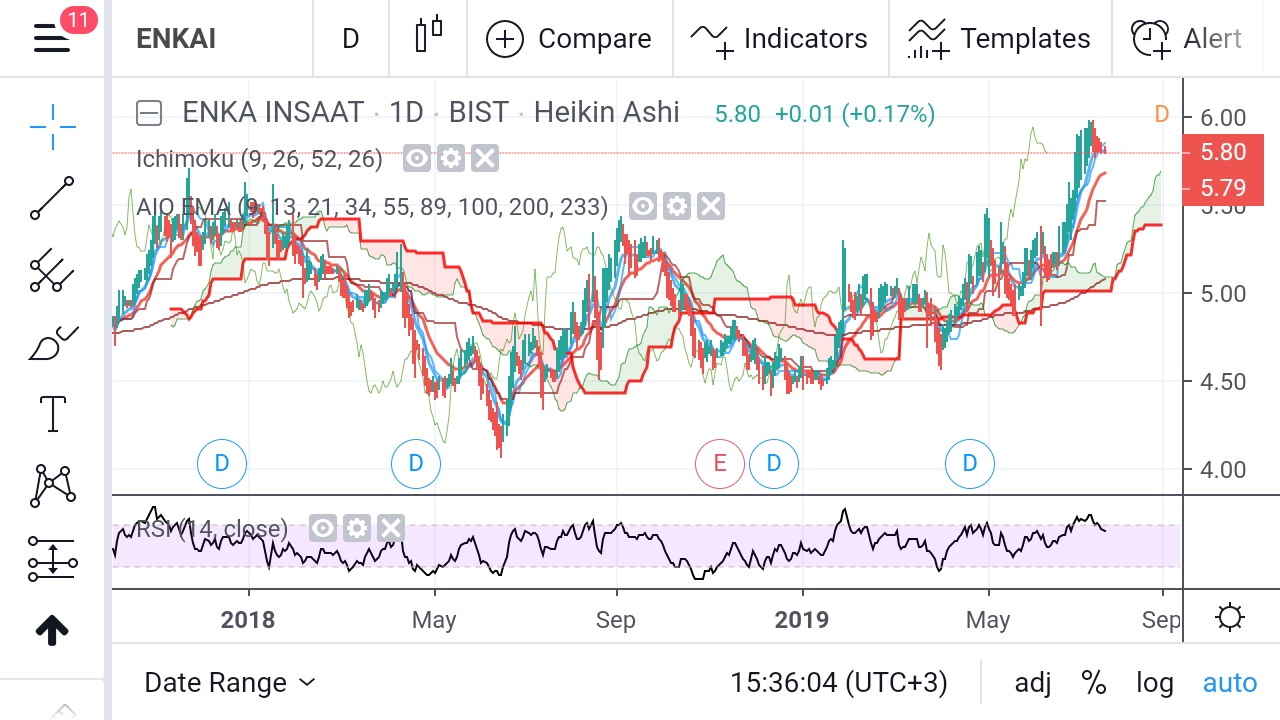1280x720 pixels.
Task: Open Ichimoku indicator settings gear
Action: 451,158
